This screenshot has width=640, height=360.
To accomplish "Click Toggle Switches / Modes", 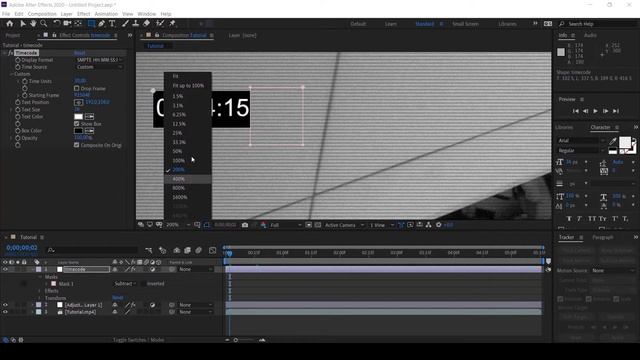I will 139,340.
